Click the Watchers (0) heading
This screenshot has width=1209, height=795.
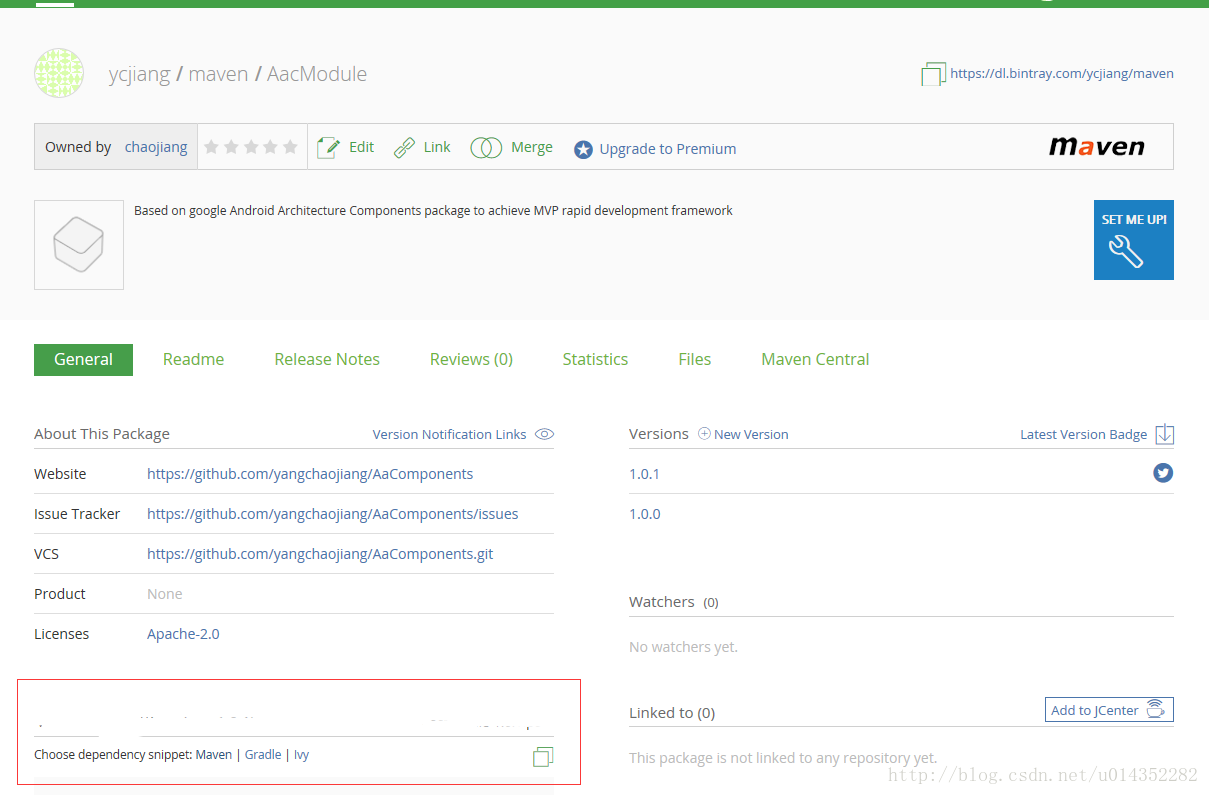[673, 602]
